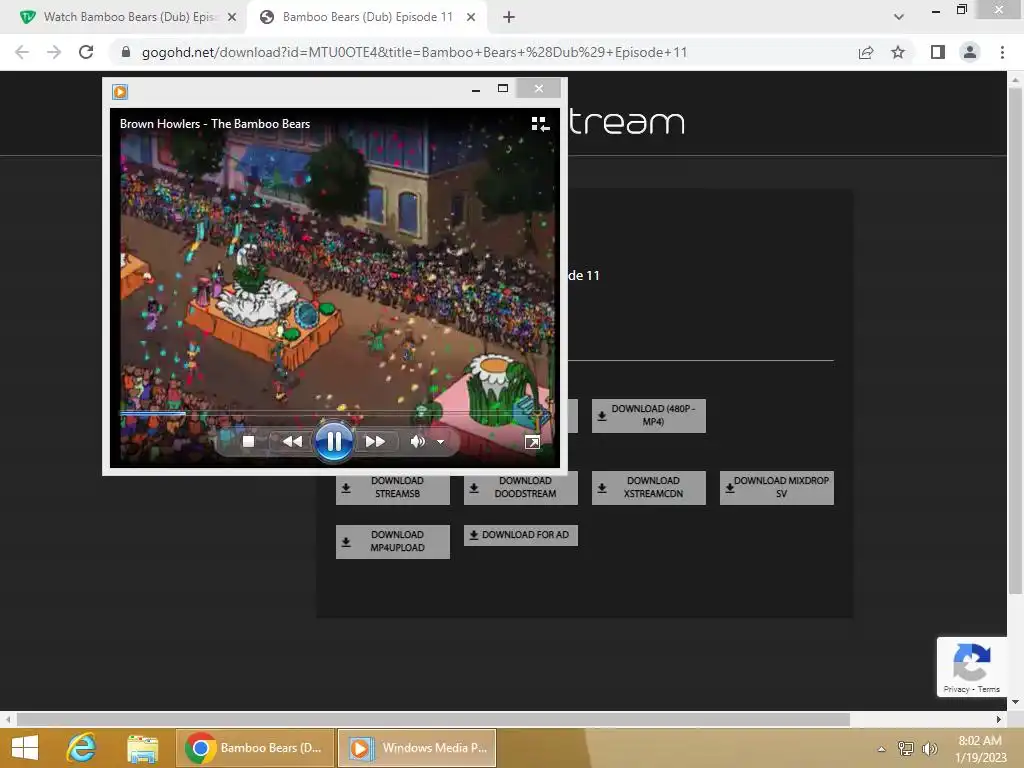The image size is (1024, 768).
Task: Click Download For Ad button
Action: [520, 535]
